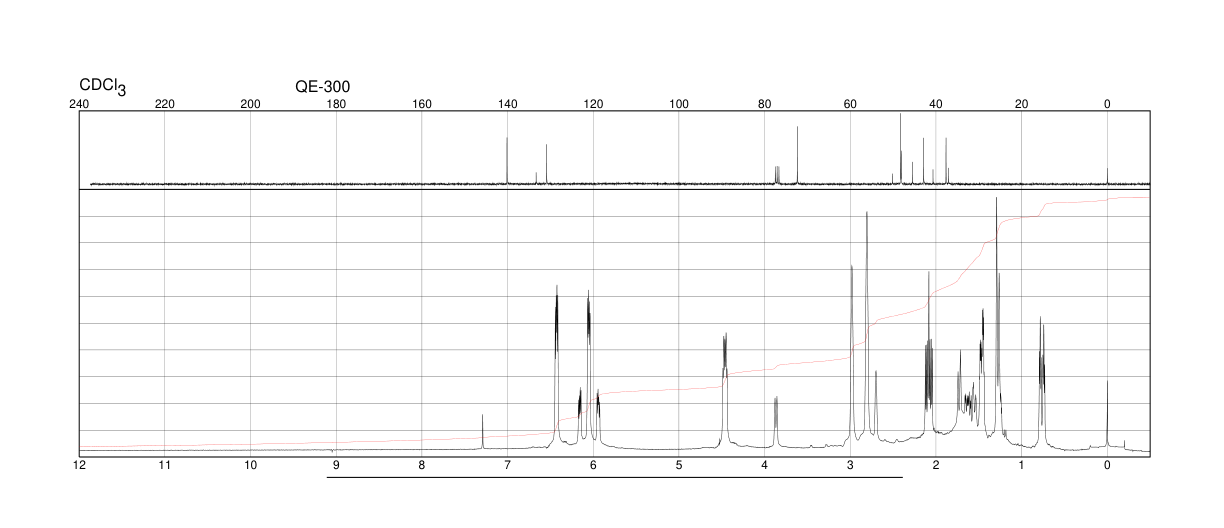Select the 140 tick label on carbon axis
1224x528 pixels.
tap(507, 104)
